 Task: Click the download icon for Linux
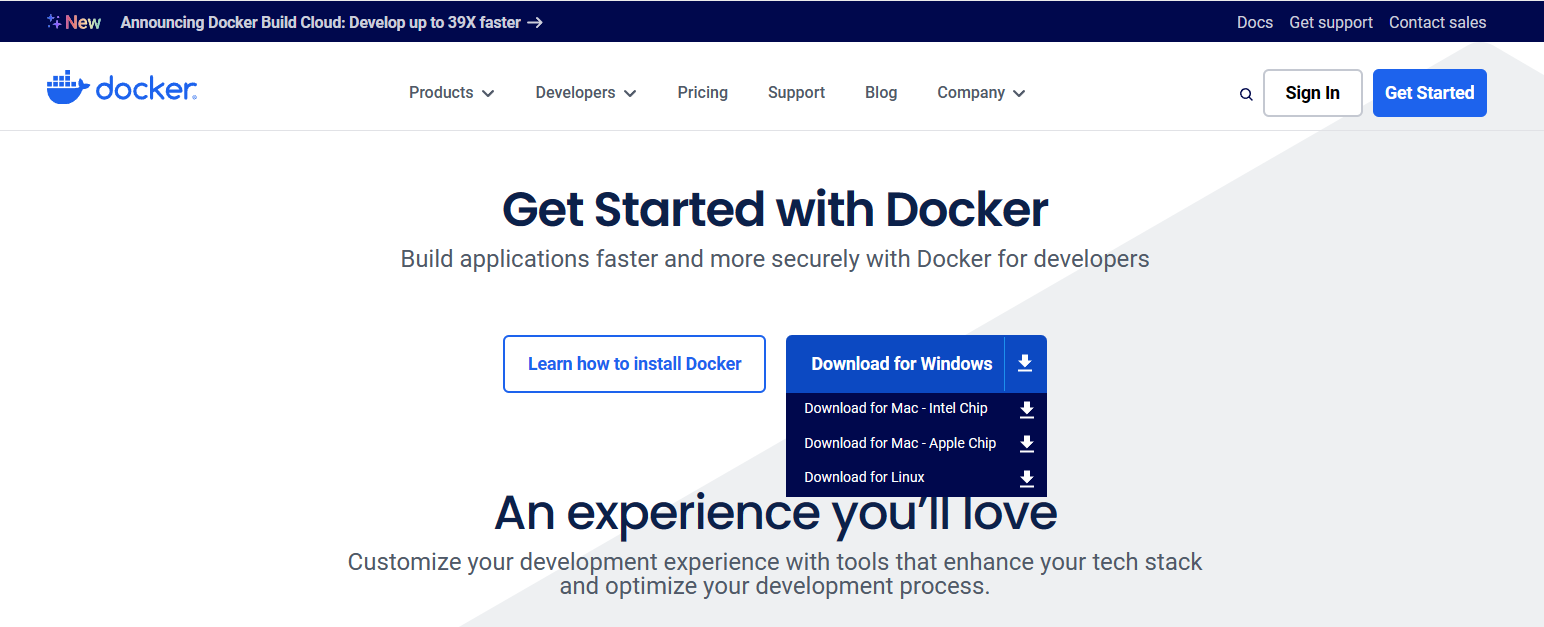tap(1026, 479)
